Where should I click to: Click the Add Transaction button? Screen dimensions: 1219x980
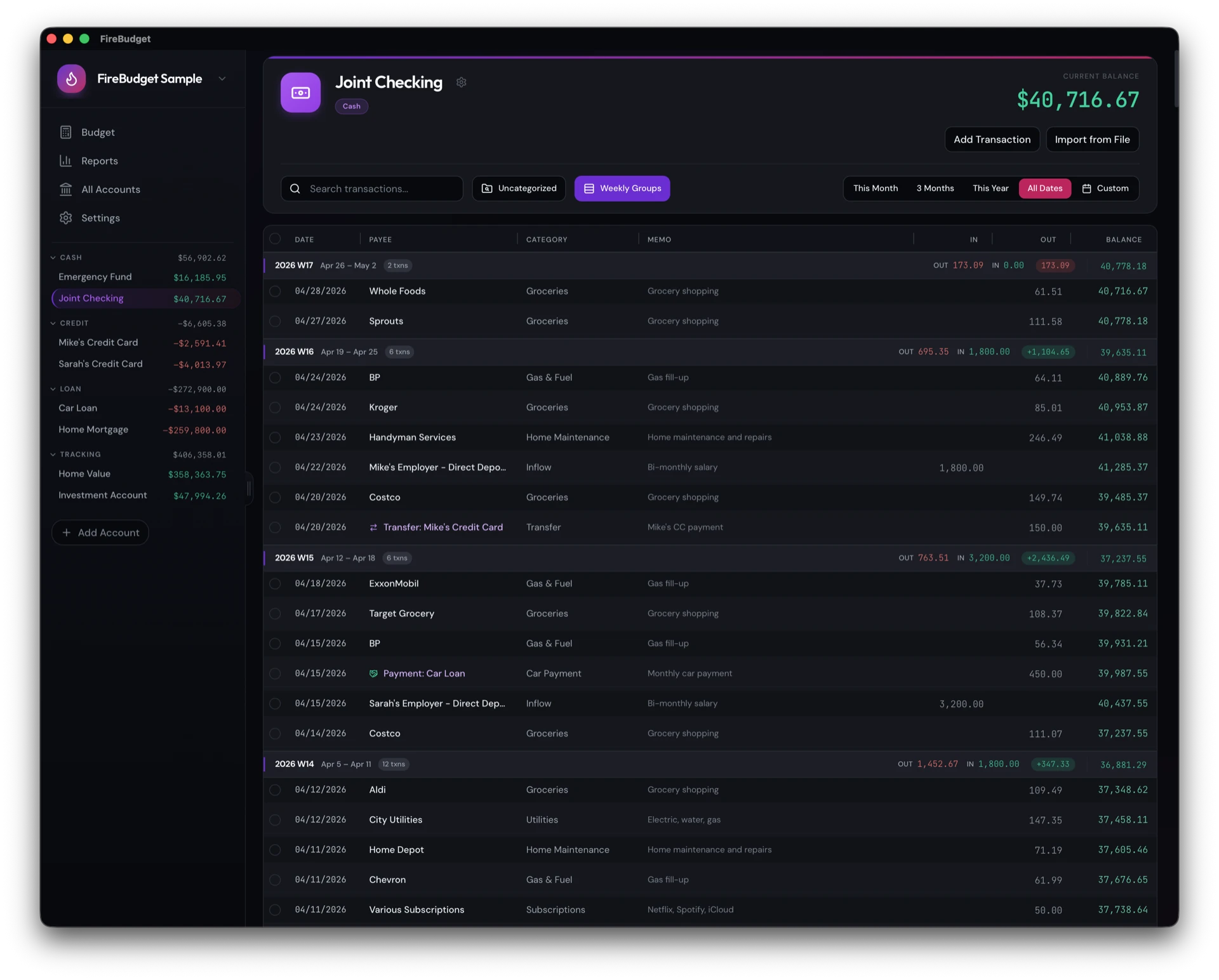[x=992, y=139]
